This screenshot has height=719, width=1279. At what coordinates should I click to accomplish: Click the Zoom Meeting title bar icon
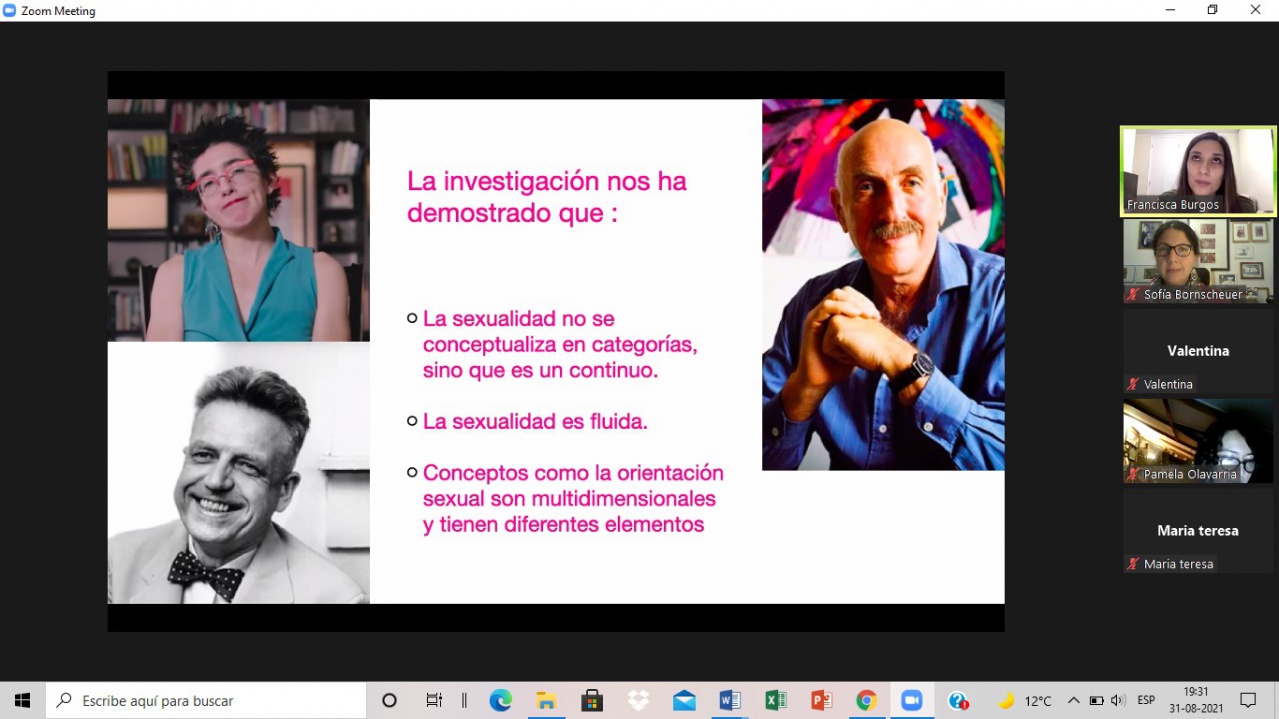pos(10,11)
